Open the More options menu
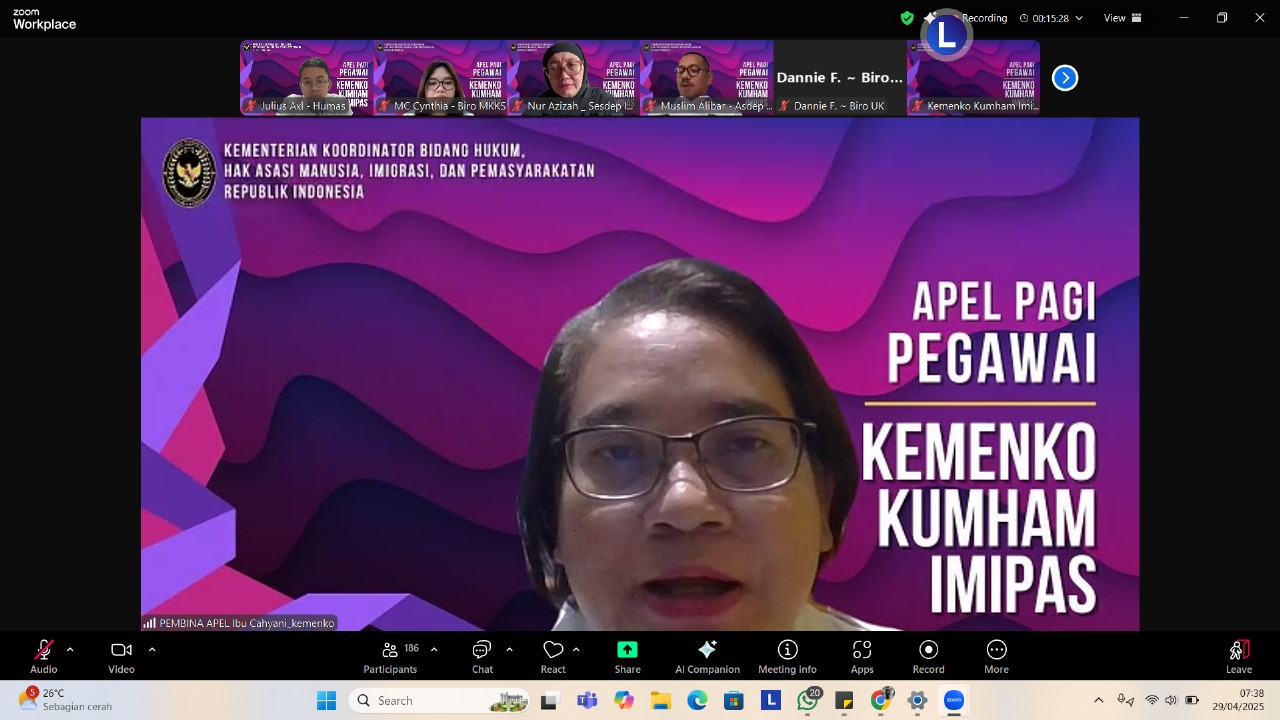This screenshot has width=1280, height=720. [996, 655]
